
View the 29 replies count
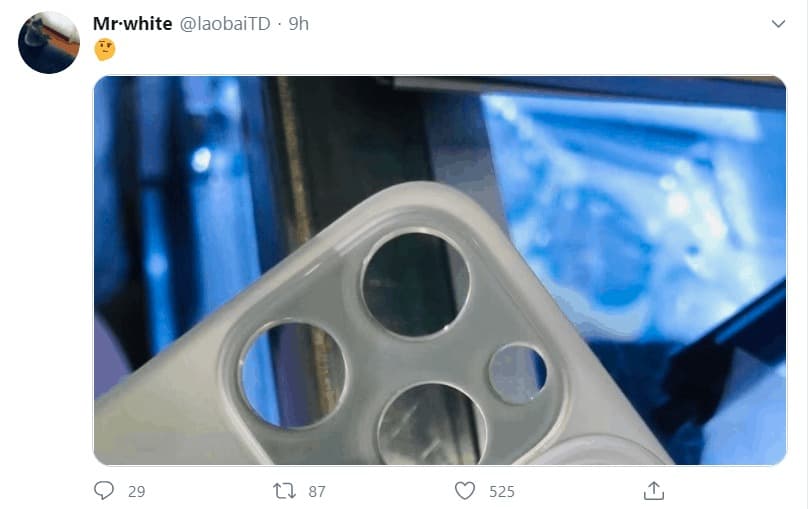coord(137,492)
